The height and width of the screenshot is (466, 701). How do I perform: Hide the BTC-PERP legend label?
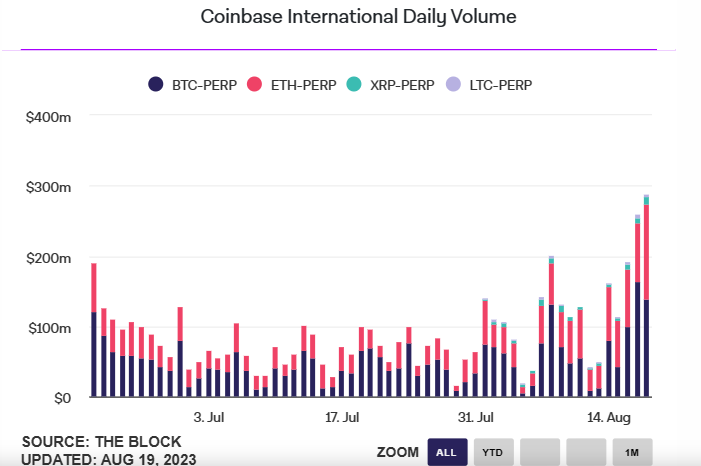204,85
